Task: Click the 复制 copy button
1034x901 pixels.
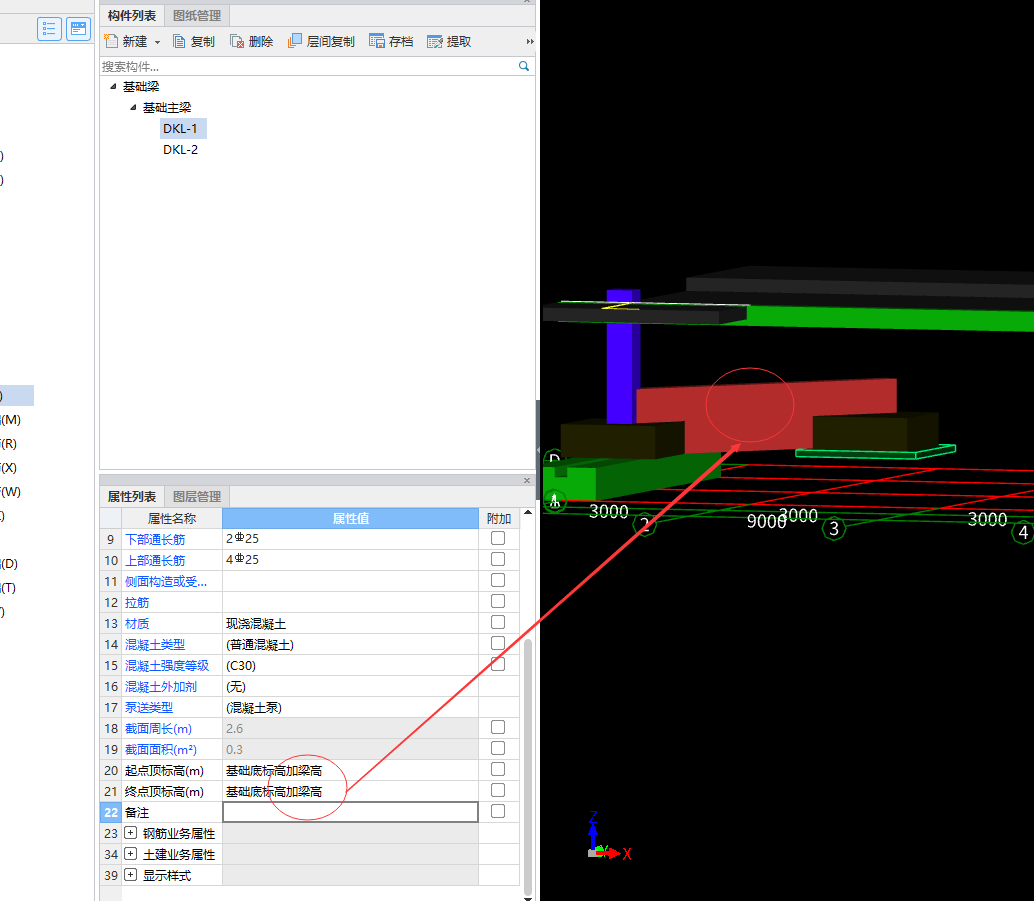Action: [194, 42]
